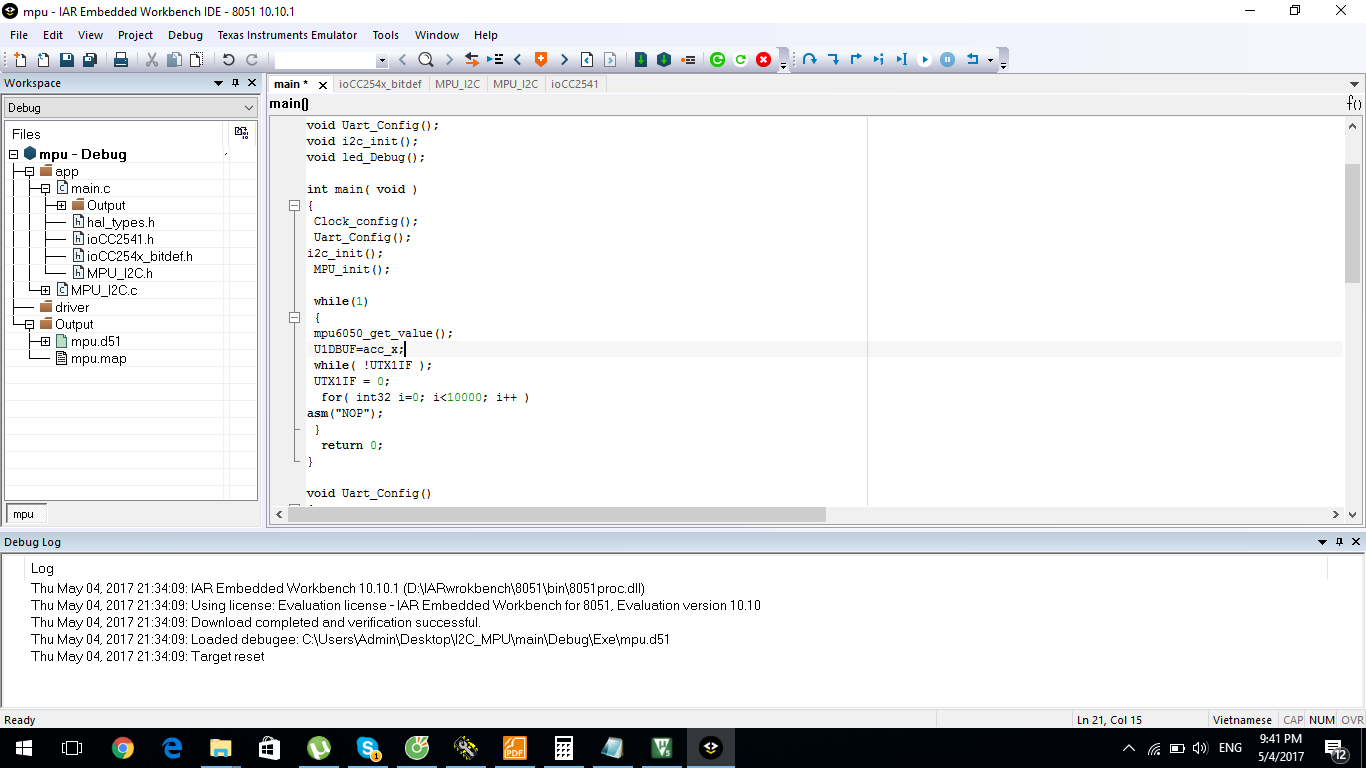Screen dimensions: 1366x768
Task: Collapse the main function code fold
Action: coord(294,205)
